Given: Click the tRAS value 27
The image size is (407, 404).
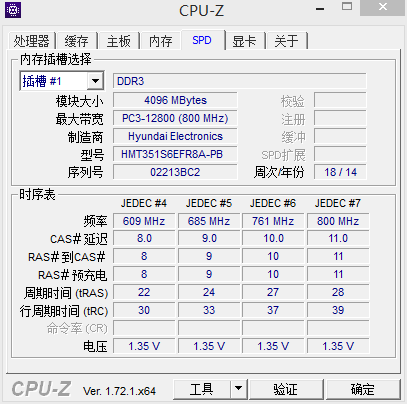Looking at the screenshot, I should coord(273,292).
